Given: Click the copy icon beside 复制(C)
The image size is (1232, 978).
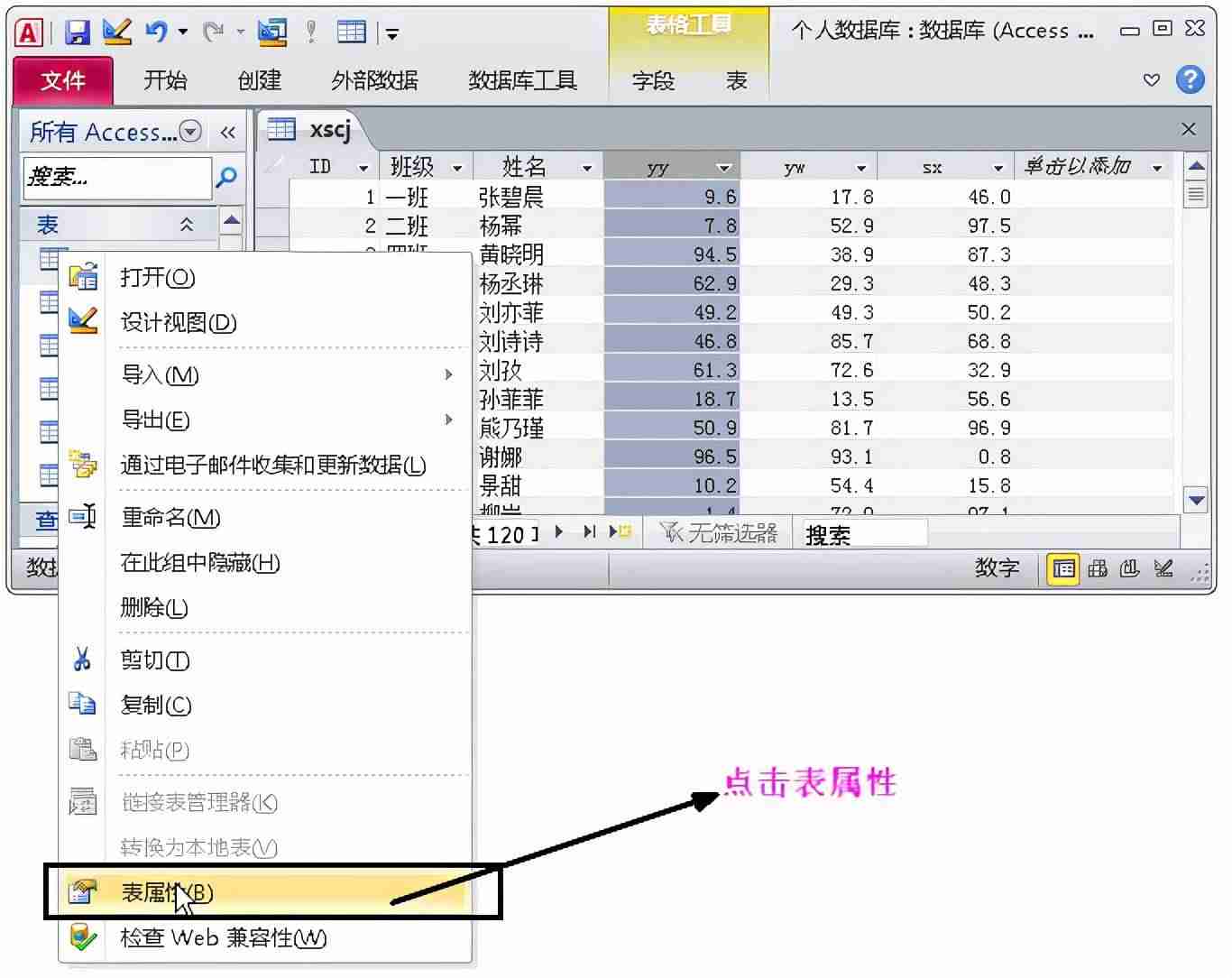Looking at the screenshot, I should (83, 704).
